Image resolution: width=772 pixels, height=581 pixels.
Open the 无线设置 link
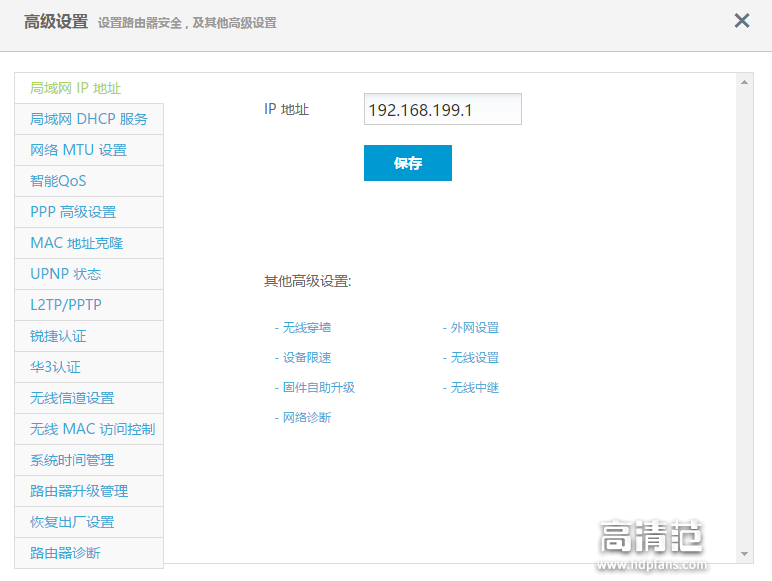pyautogui.click(x=475, y=358)
